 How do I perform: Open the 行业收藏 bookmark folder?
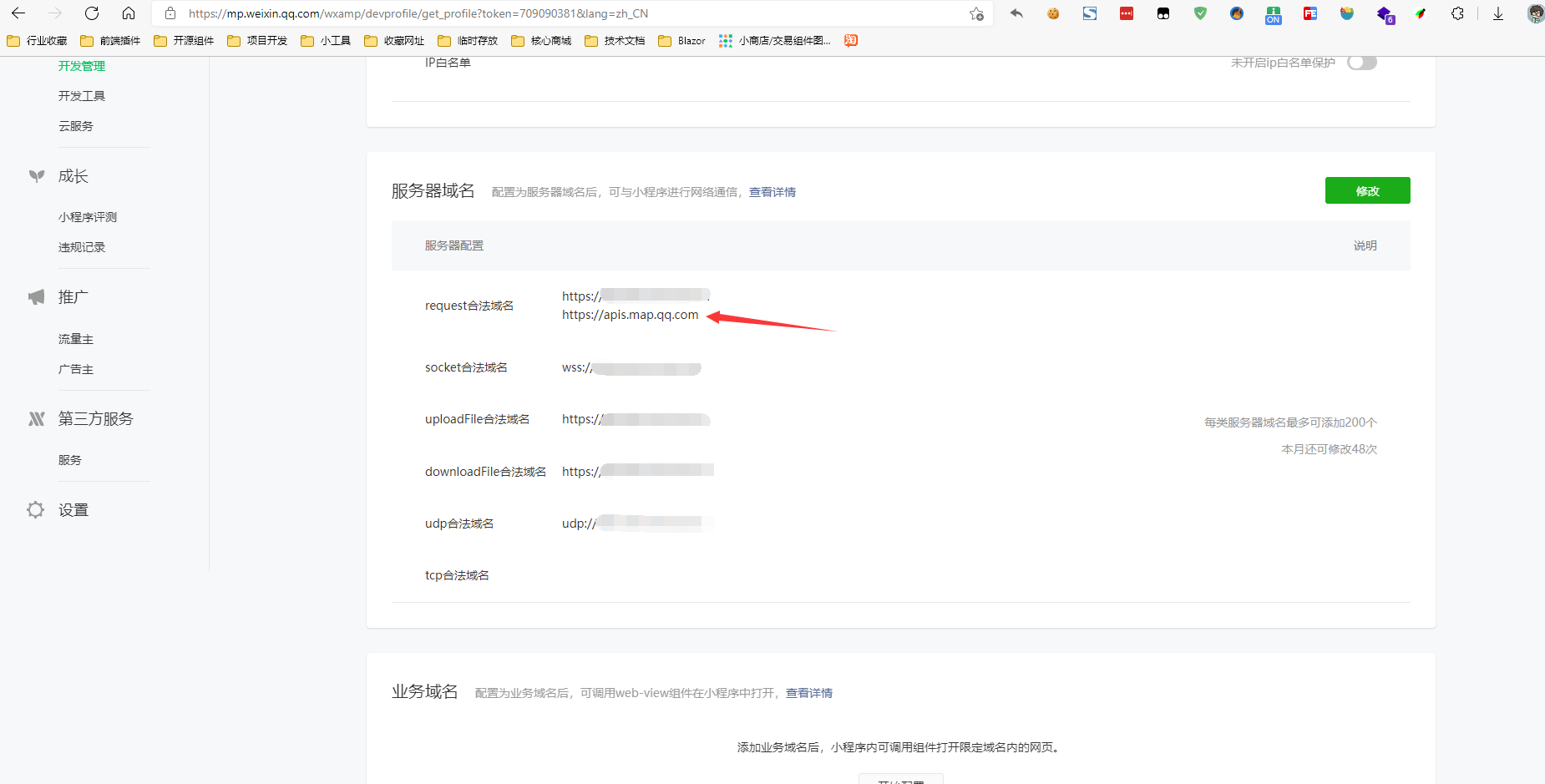pos(38,40)
